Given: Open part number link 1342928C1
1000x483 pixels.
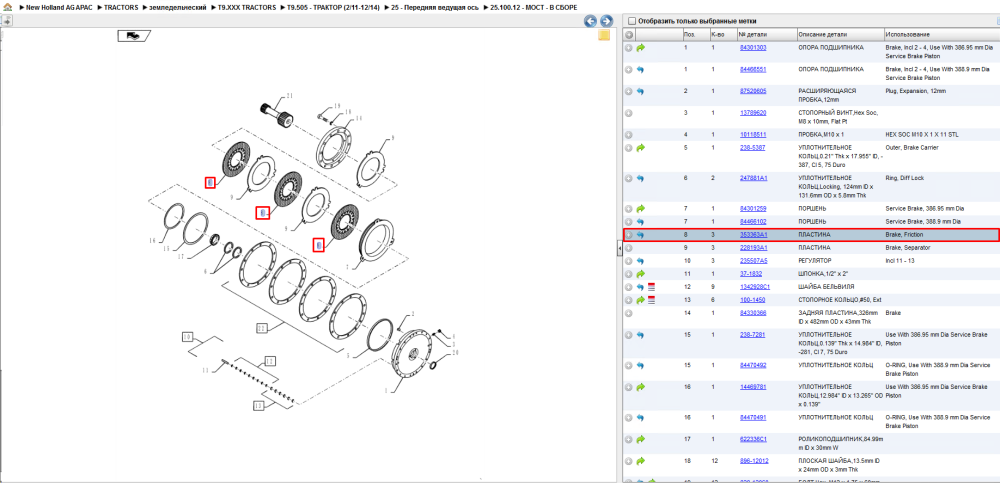Looking at the screenshot, I should point(754,286).
